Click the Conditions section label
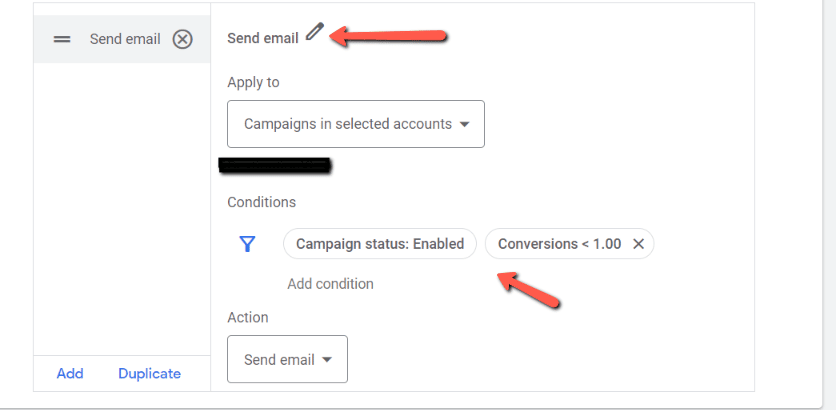The image size is (836, 410). (262, 202)
